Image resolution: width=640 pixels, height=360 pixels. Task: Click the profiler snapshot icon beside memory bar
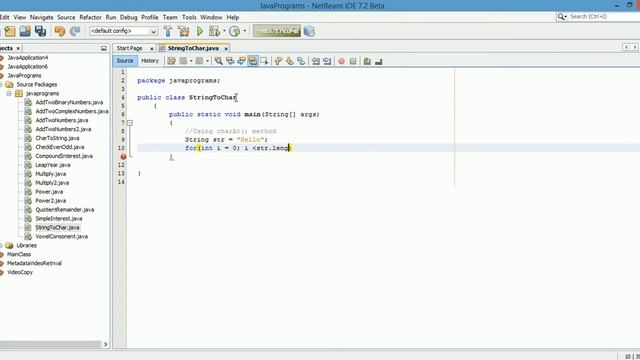[309, 31]
